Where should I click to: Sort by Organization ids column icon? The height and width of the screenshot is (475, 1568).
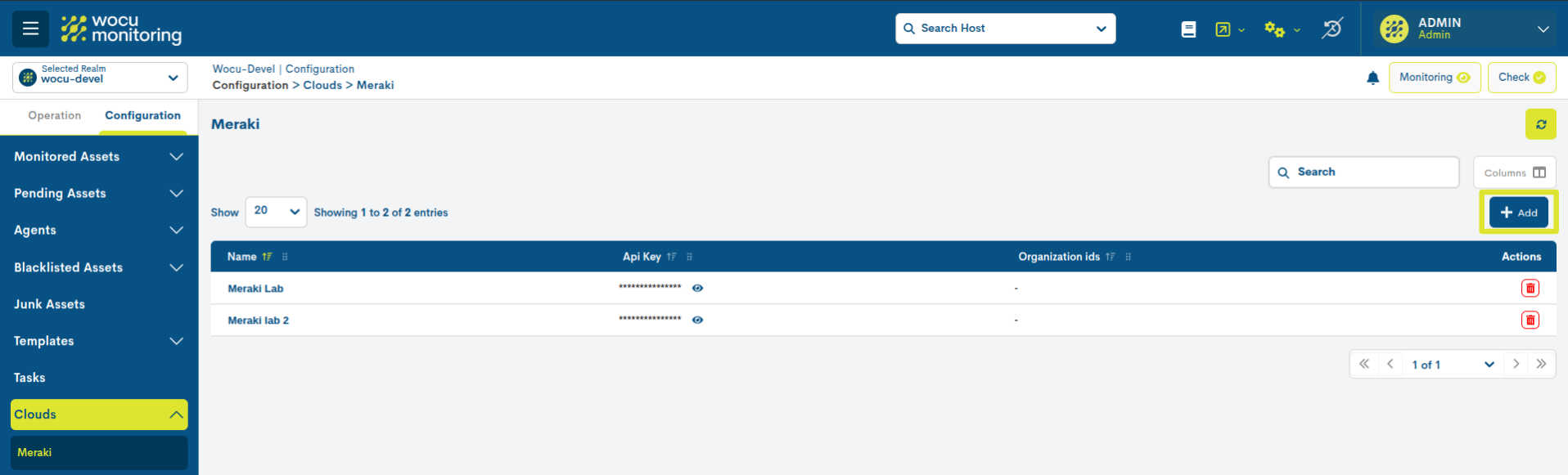point(1110,257)
